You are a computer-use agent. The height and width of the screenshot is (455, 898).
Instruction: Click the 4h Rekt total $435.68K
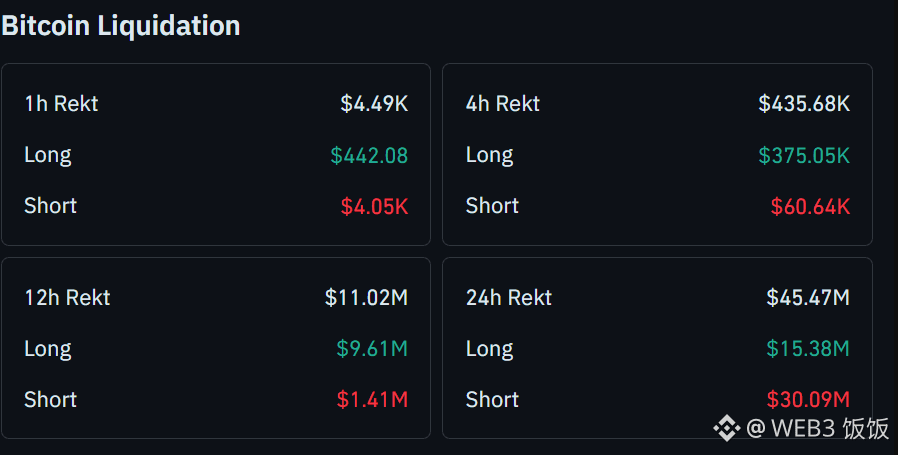tap(804, 104)
